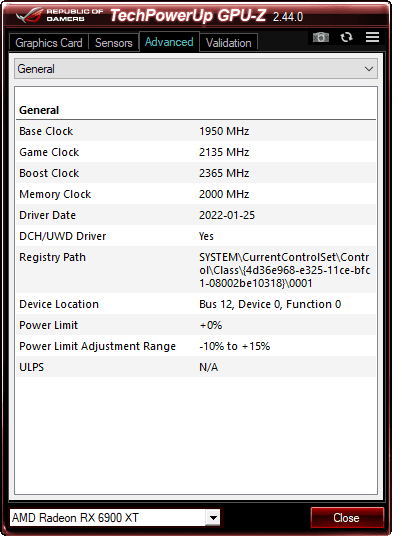402x546 pixels.
Task: Click the Power Limit Adjustment Range row
Action: coord(196,346)
